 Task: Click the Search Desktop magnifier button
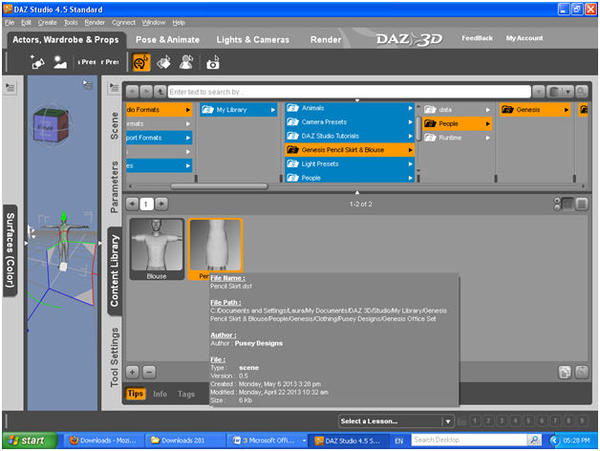click(x=533, y=440)
